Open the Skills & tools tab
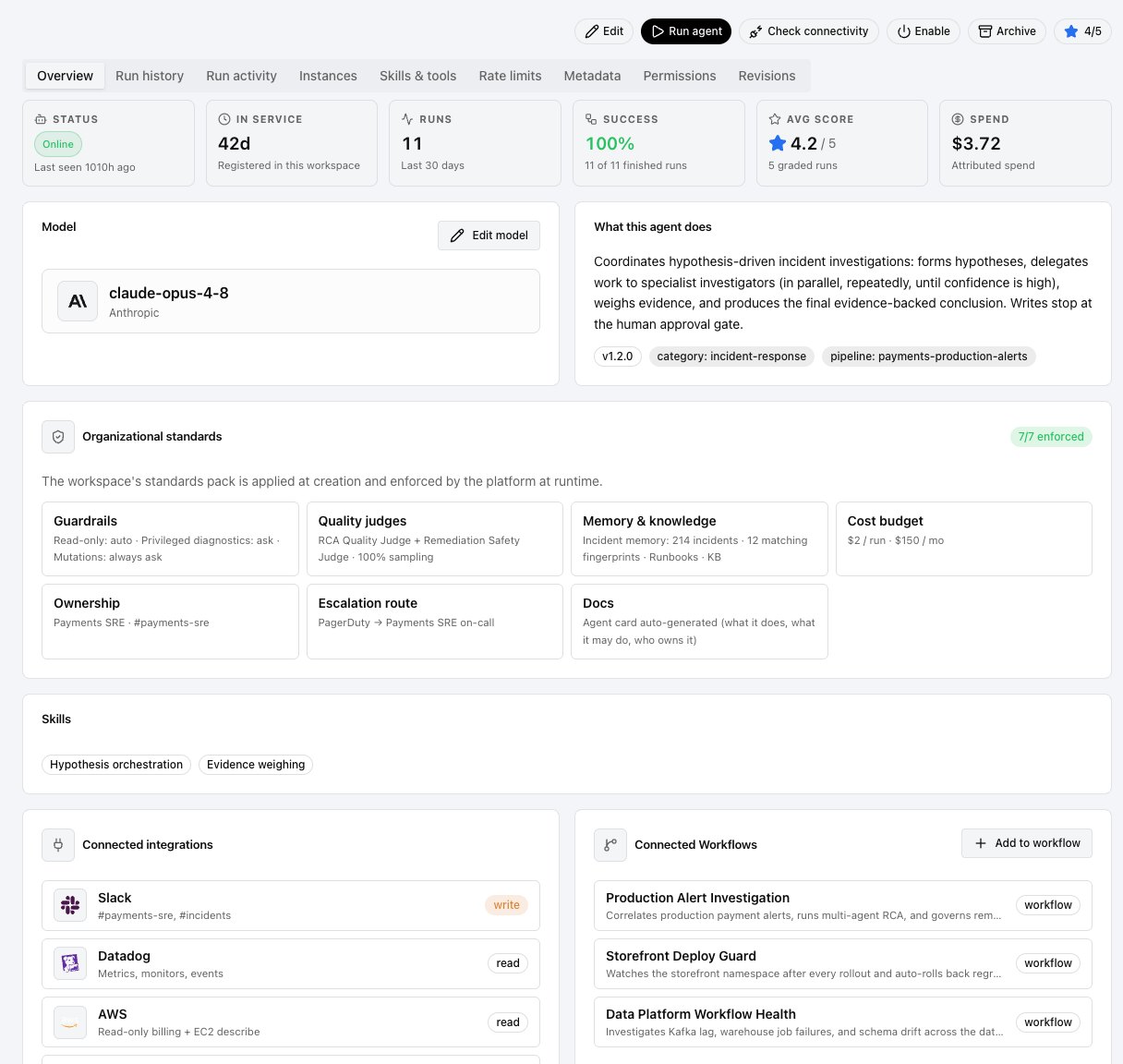This screenshot has height=1064, width=1123. [x=417, y=76]
